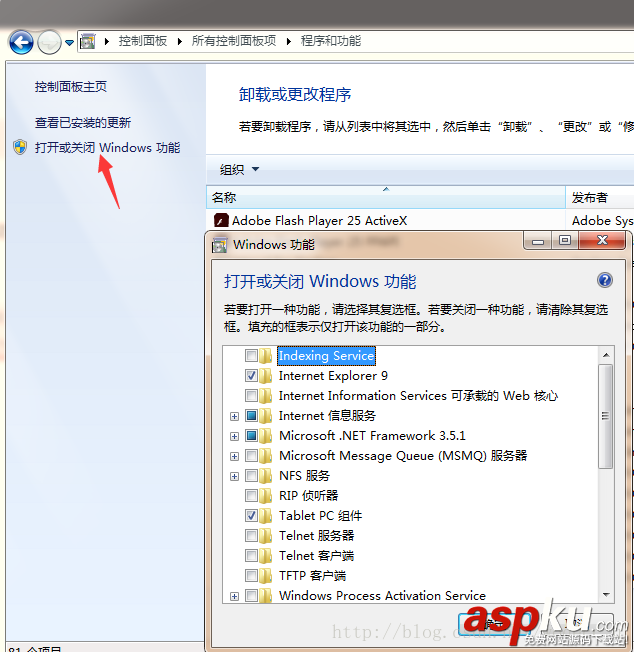Open 查看已安装的更新 link

tap(83, 123)
